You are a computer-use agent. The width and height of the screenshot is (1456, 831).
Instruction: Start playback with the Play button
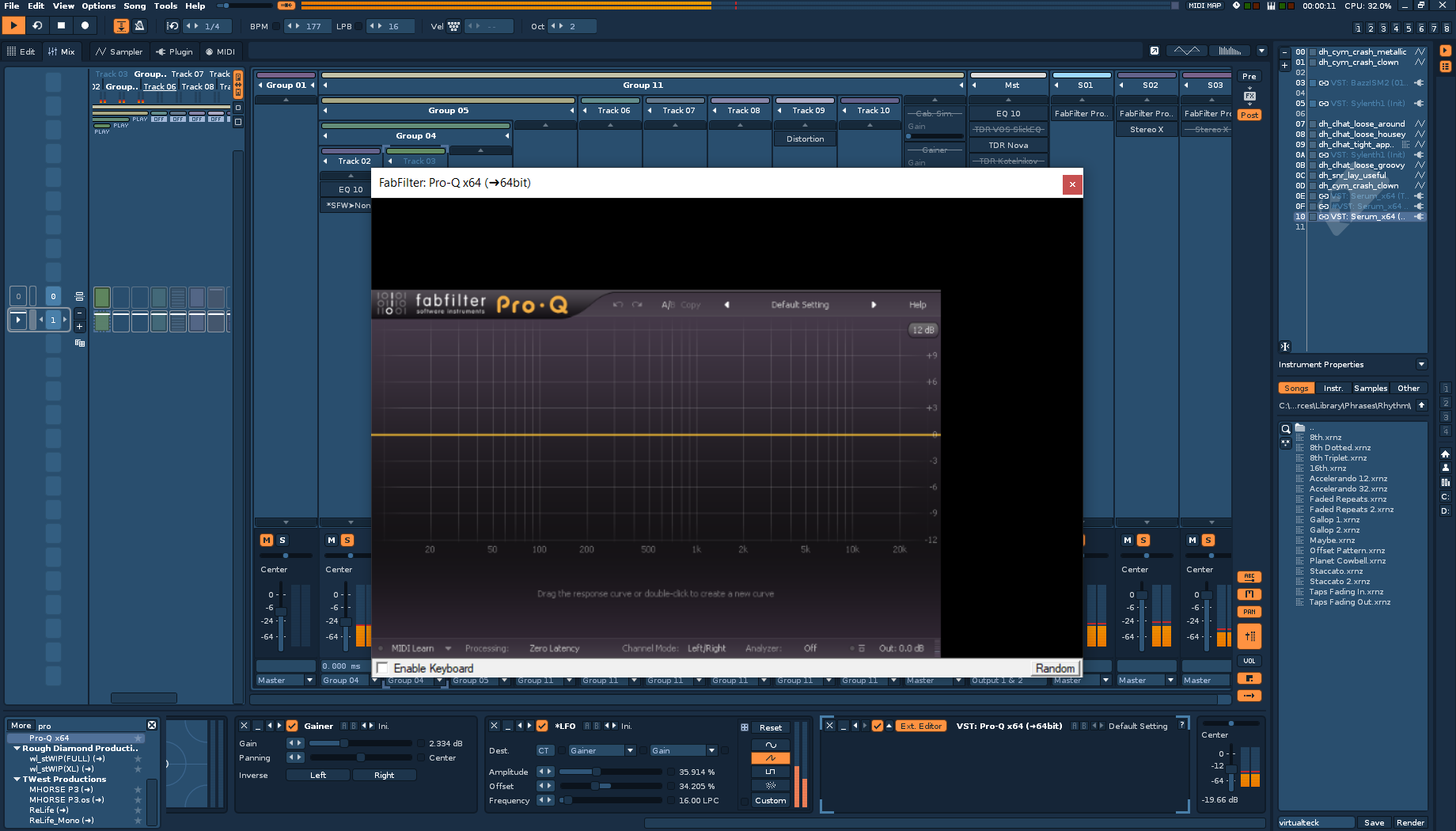(x=13, y=25)
